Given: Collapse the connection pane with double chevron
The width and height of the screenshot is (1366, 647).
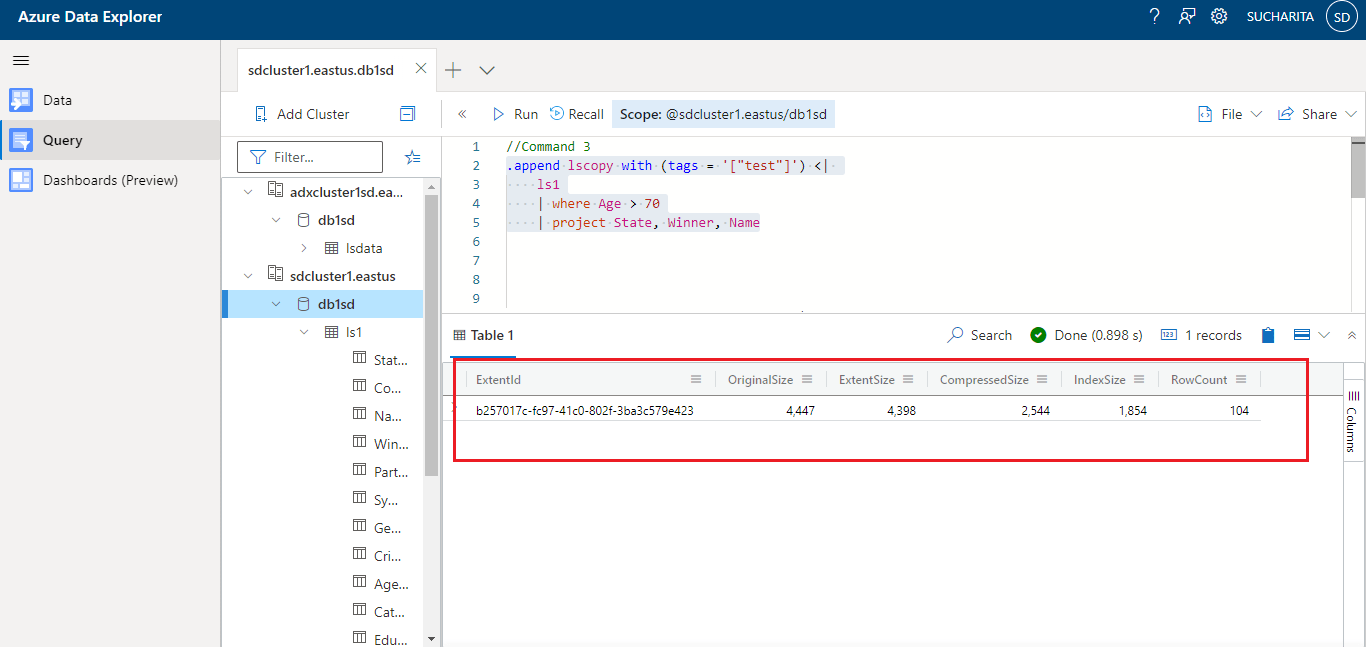Looking at the screenshot, I should coord(462,114).
